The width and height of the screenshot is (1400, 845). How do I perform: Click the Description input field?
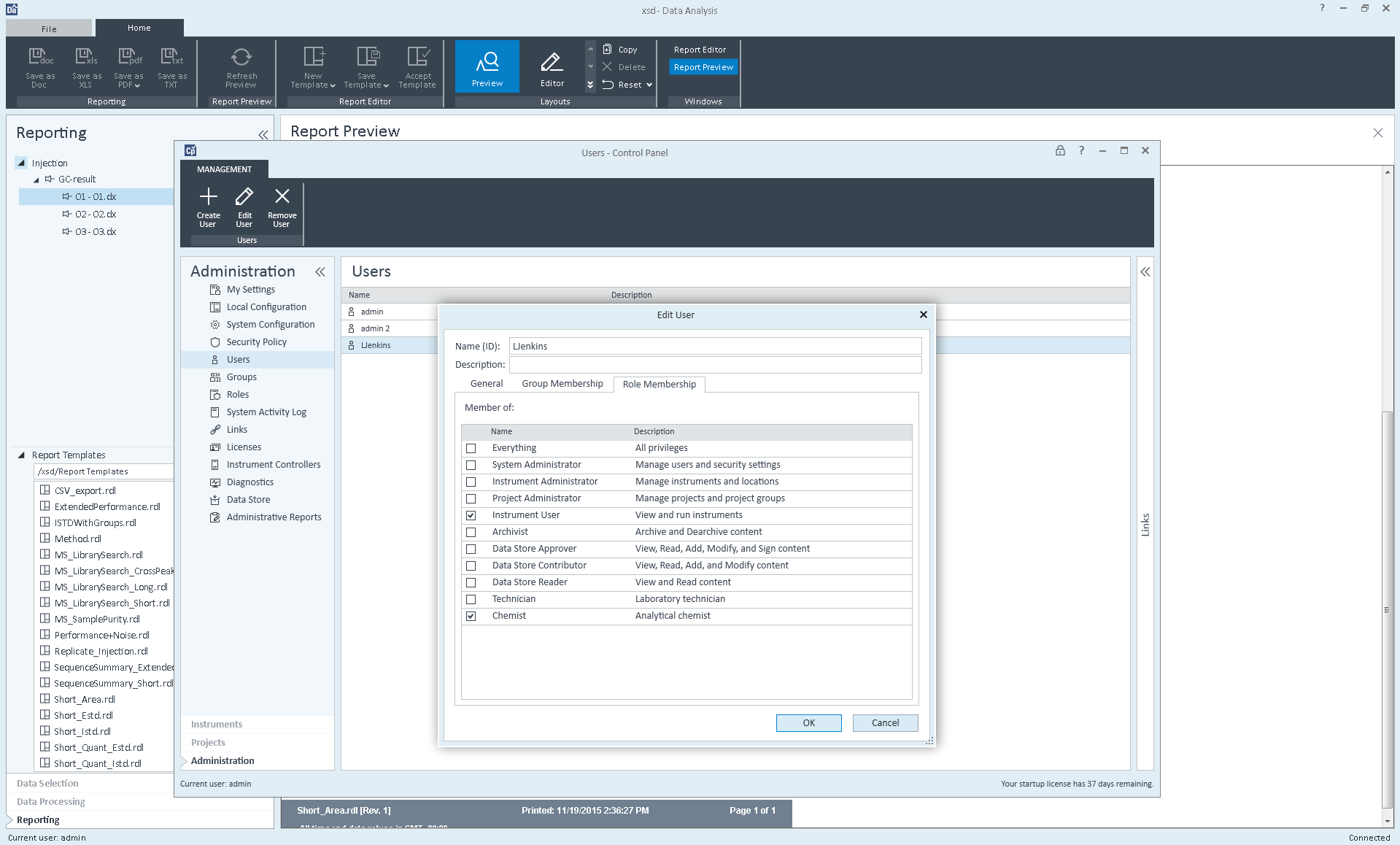coord(715,365)
